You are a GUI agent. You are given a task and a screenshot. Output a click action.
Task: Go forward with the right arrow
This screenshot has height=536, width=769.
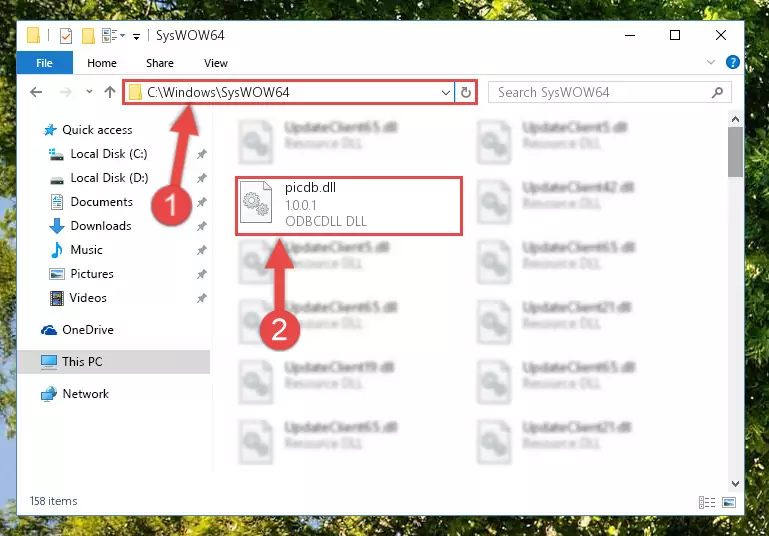(66, 92)
